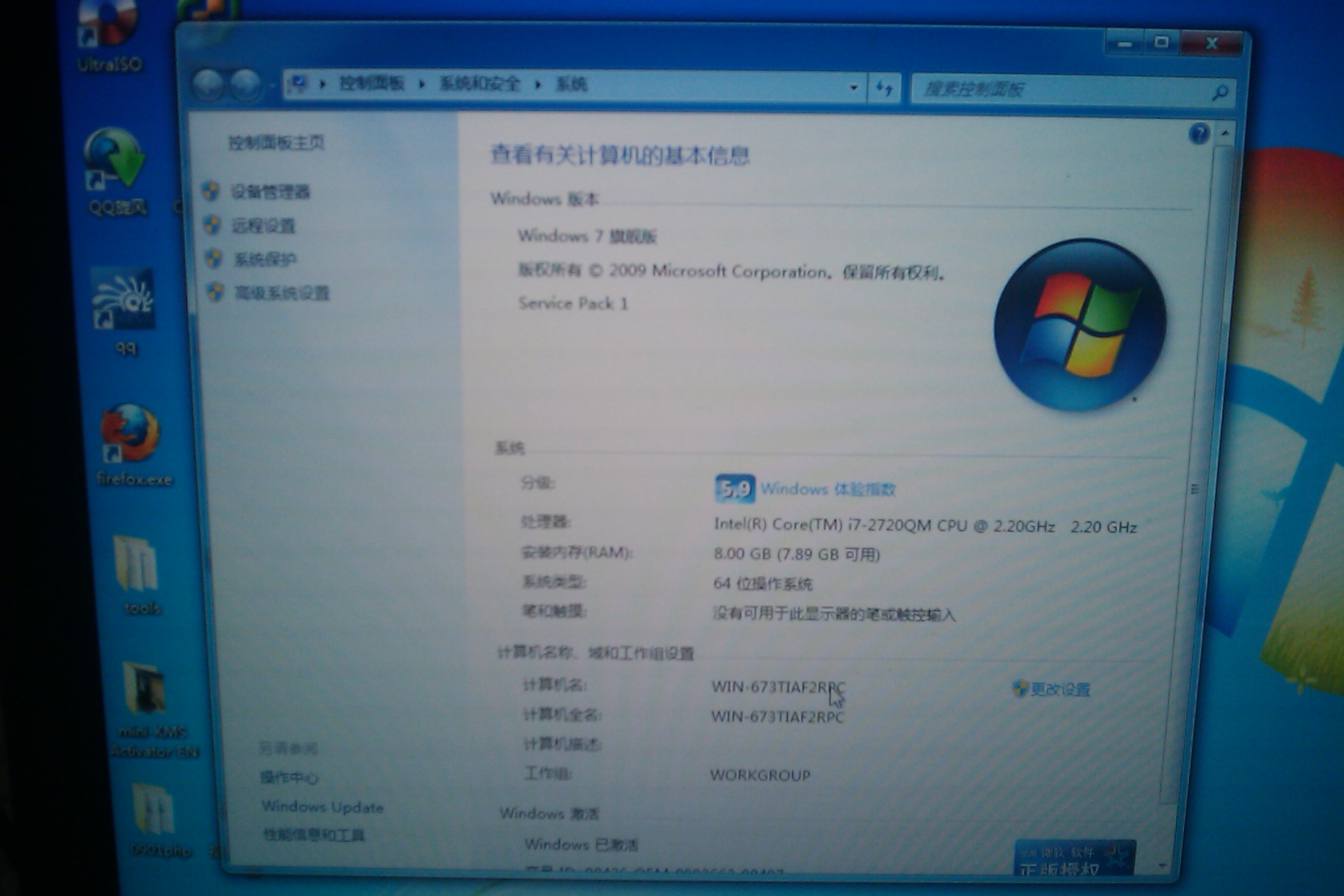Click the 5.9 experience index score badge

click(735, 489)
